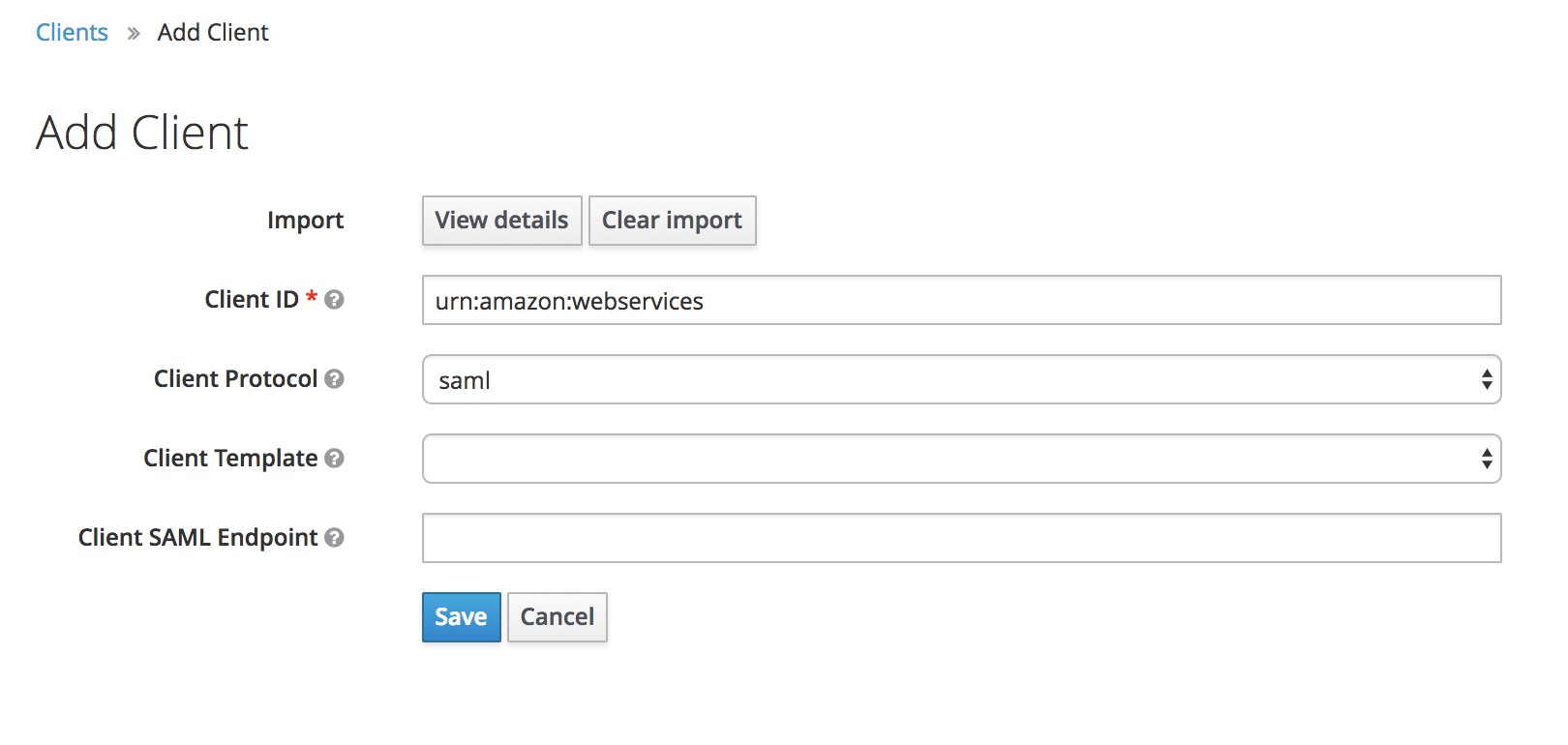Click the Add Client page heading
The width and height of the screenshot is (1568, 745).
[x=142, y=133]
